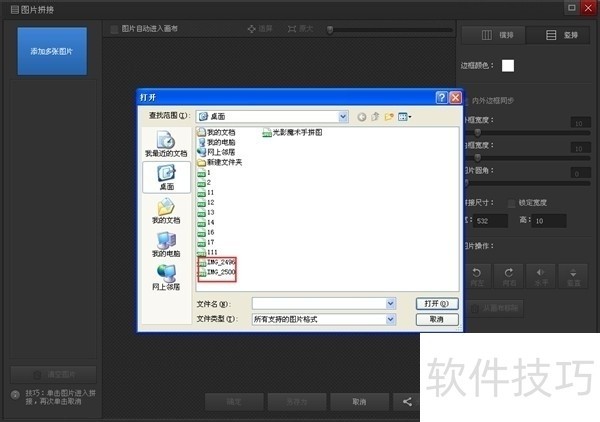
Task: Select image file named 17
Action: coord(206,242)
